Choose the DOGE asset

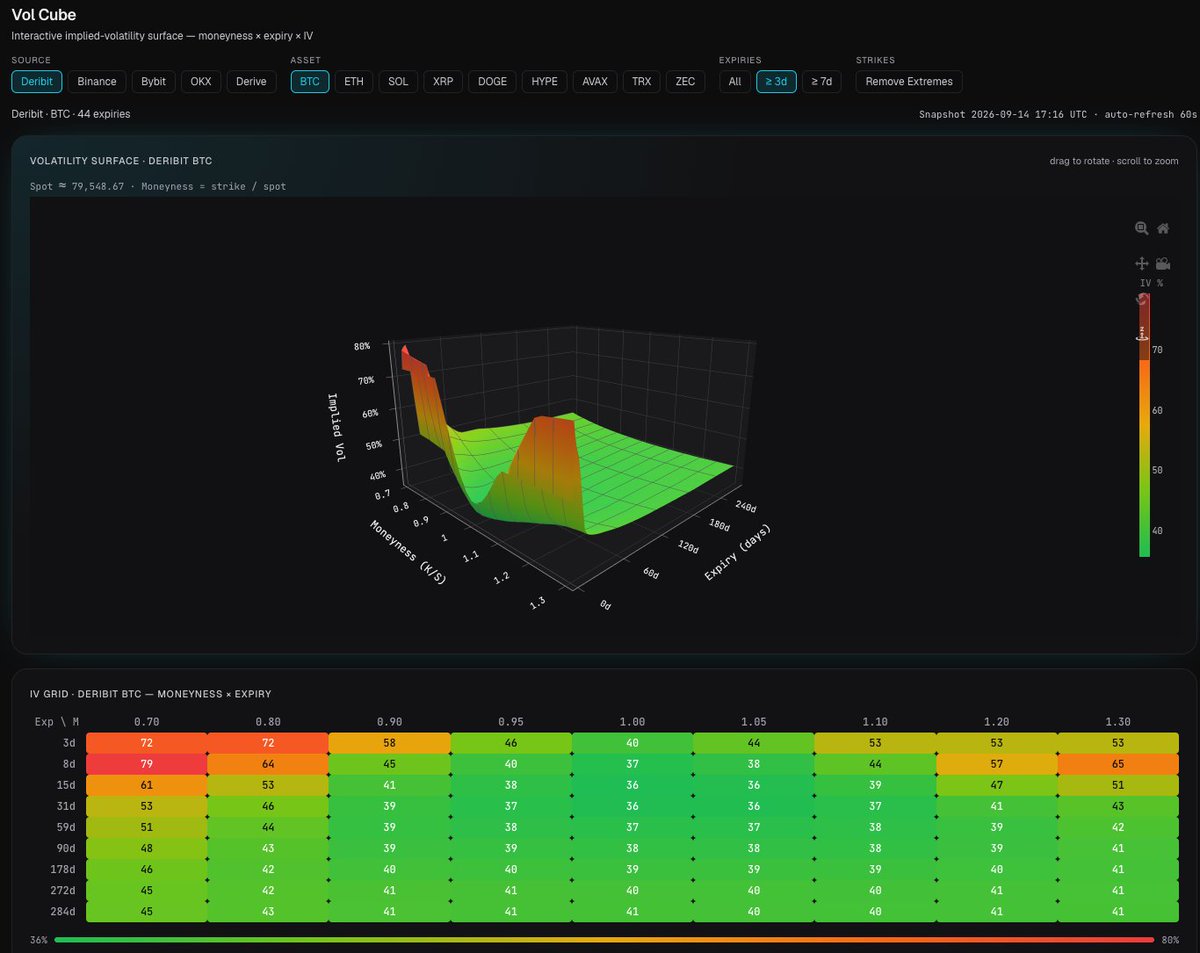(493, 81)
